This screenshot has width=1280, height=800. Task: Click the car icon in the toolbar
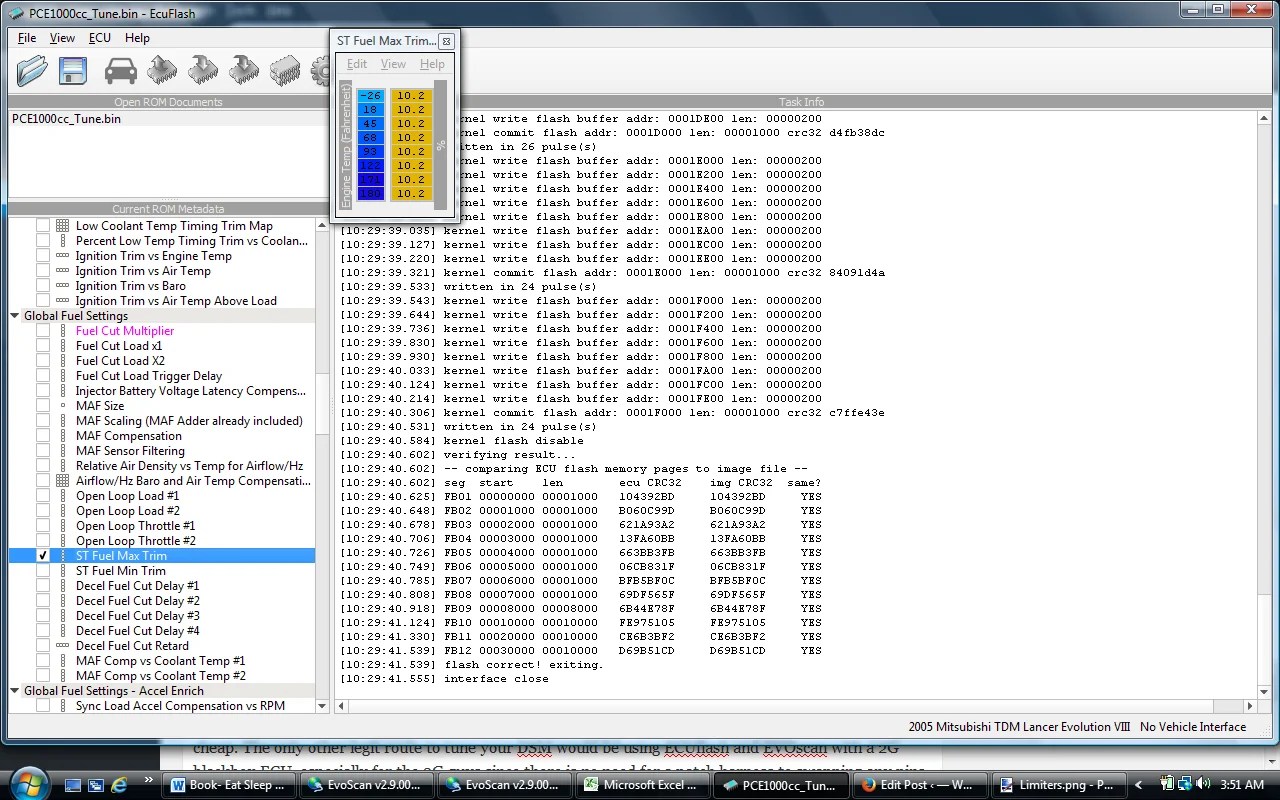coord(121,70)
